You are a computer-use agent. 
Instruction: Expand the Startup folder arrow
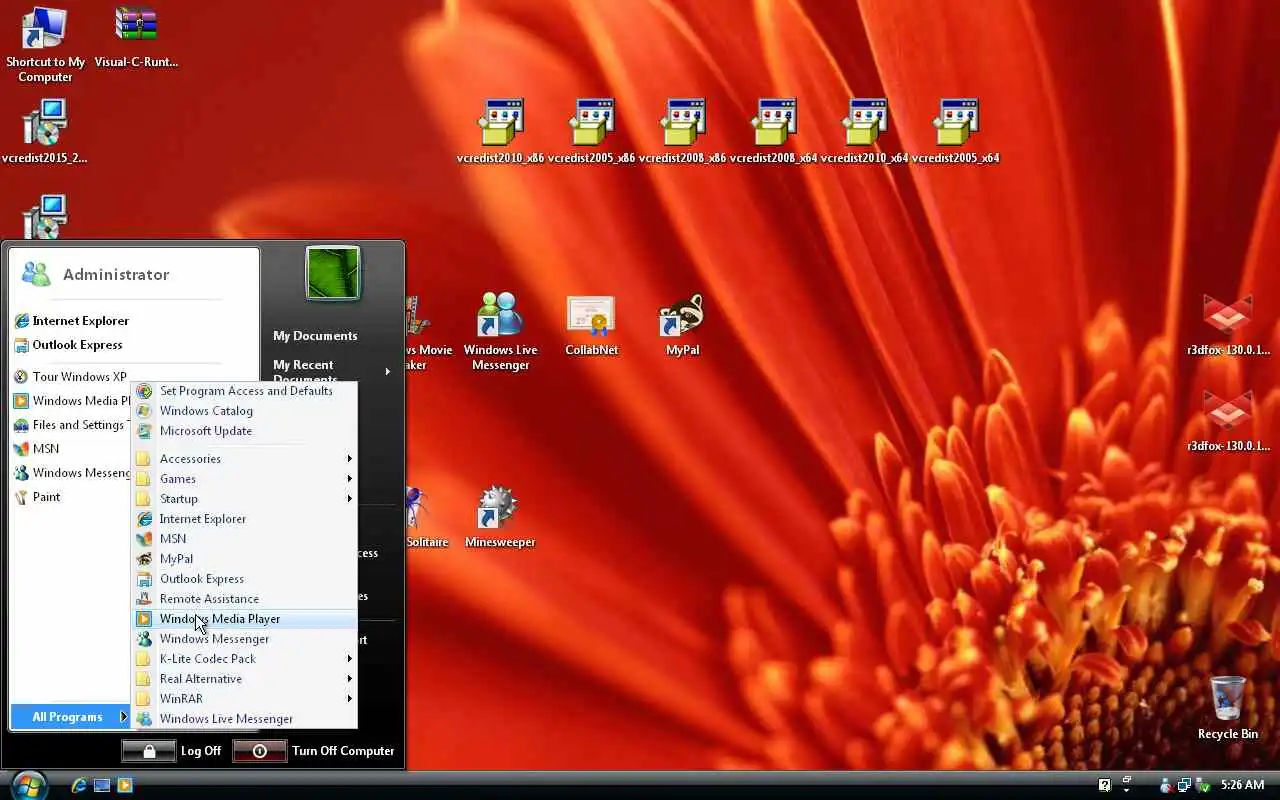point(350,499)
